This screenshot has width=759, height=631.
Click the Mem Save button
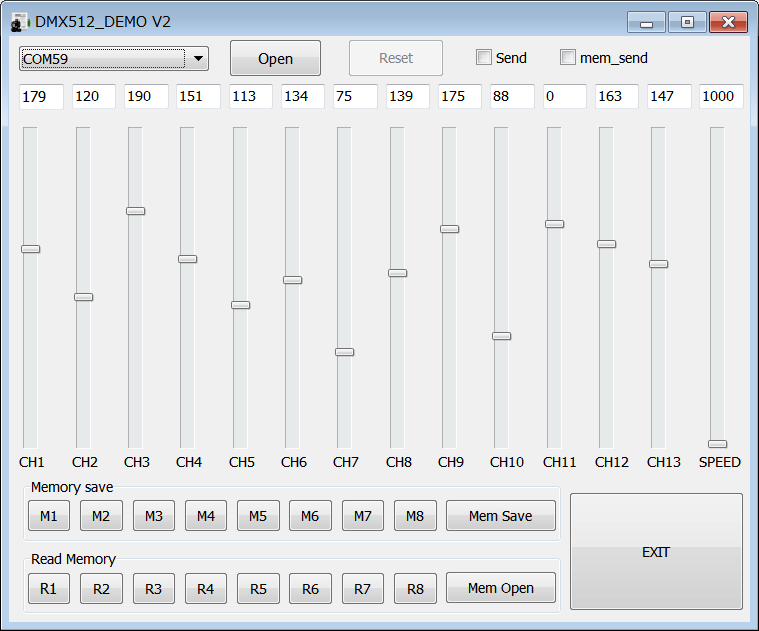coord(501,516)
